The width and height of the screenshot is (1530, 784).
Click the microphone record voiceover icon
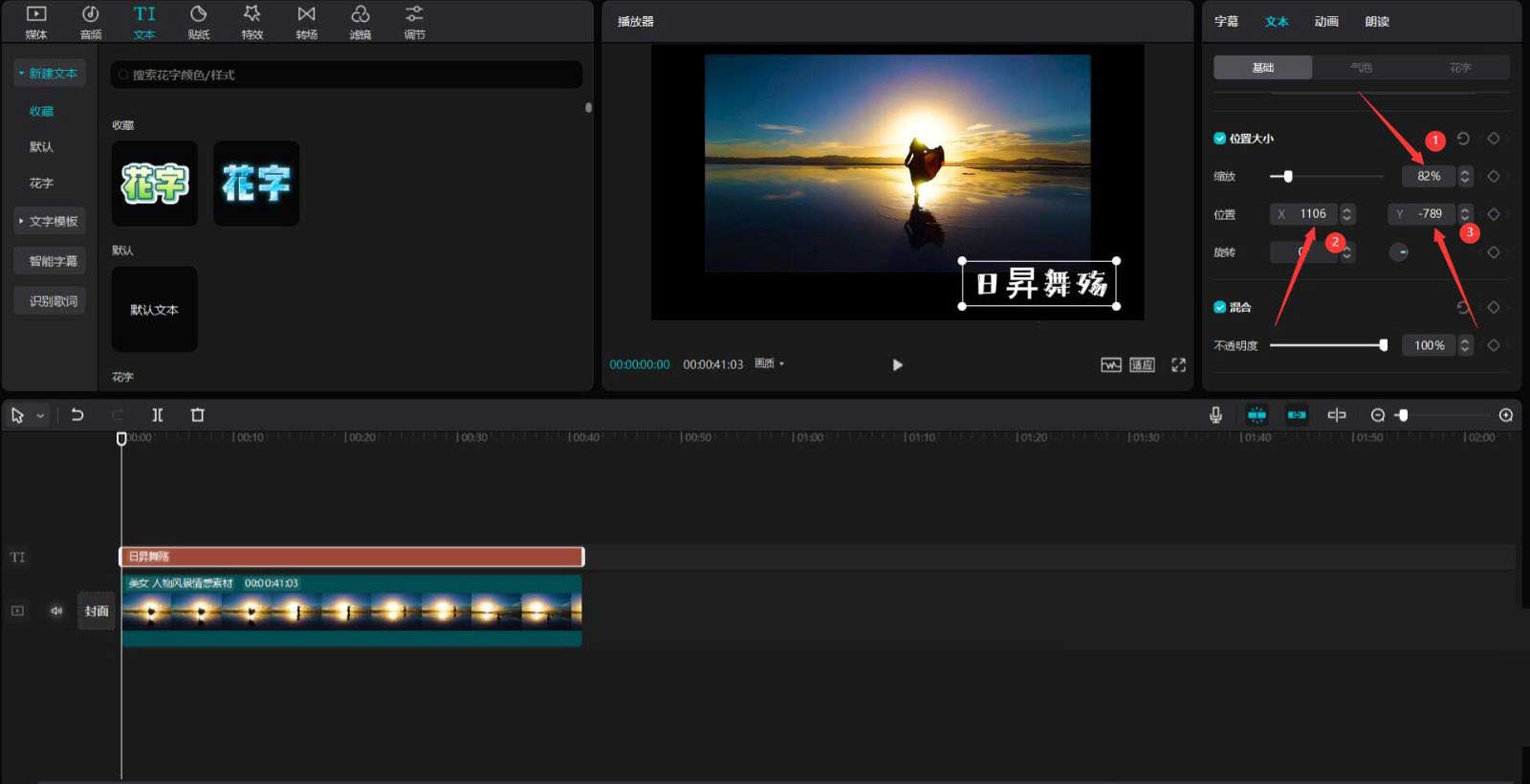pos(1215,415)
